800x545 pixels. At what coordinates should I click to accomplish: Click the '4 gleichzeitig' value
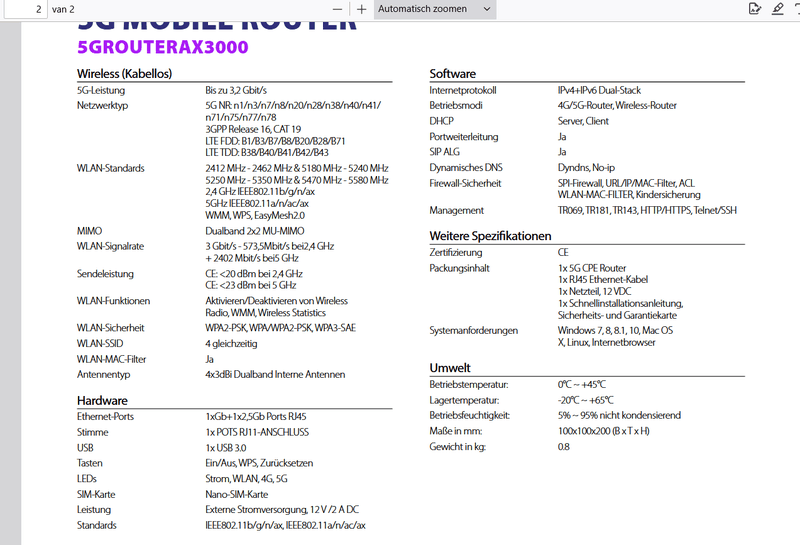pyautogui.click(x=231, y=344)
